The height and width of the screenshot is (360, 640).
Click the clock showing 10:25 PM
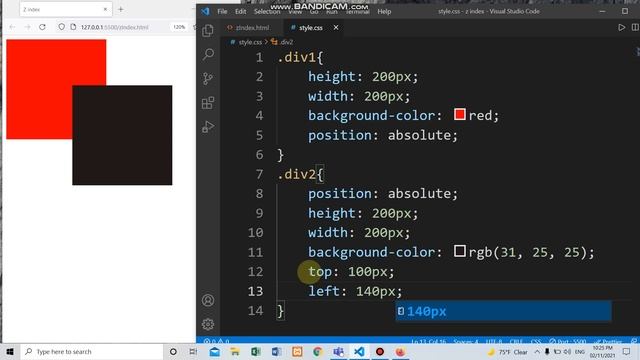[x=602, y=348]
